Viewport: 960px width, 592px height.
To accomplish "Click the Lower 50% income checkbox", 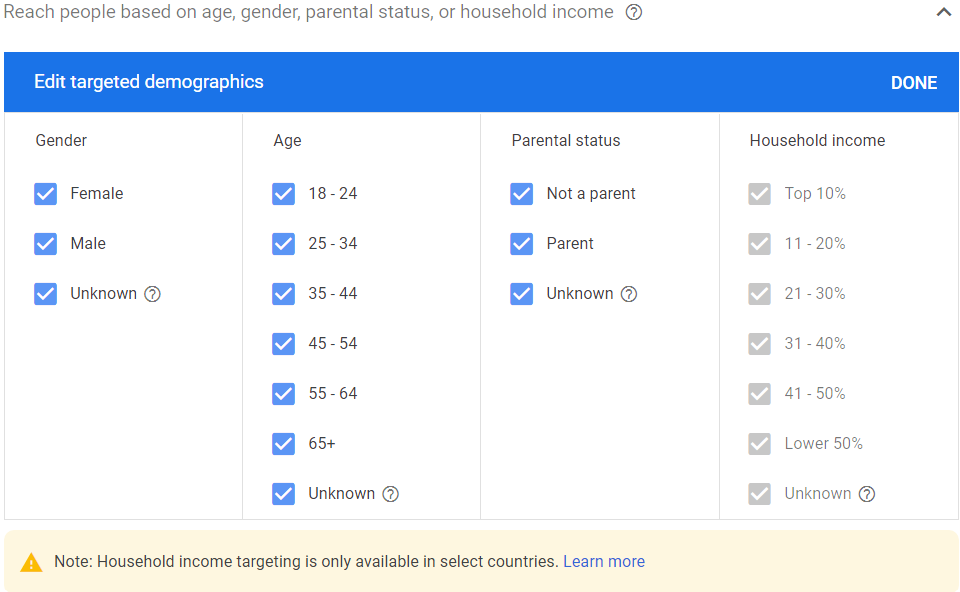I will [759, 443].
